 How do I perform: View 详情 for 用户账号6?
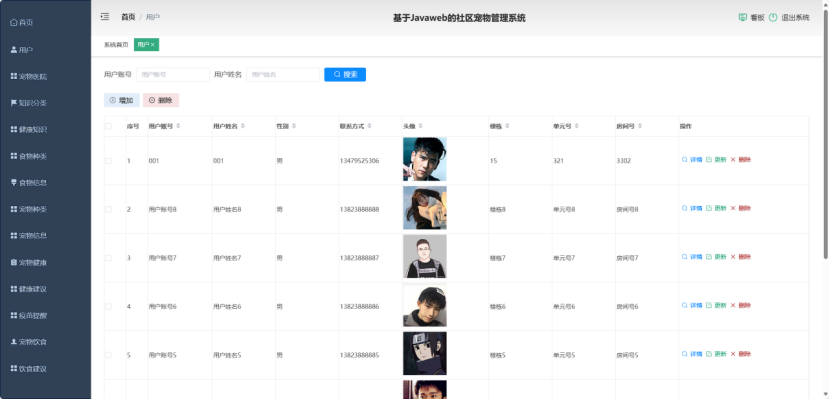click(x=692, y=305)
